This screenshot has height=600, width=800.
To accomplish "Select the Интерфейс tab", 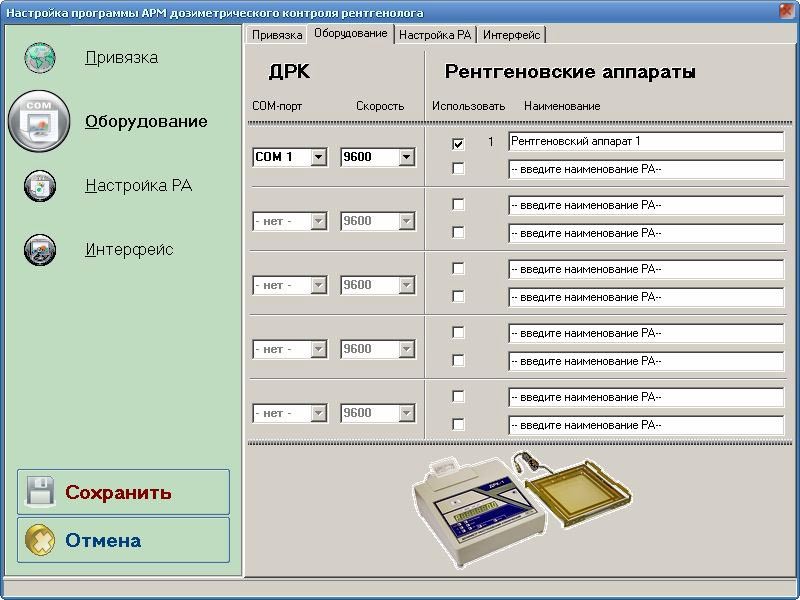I will pos(511,35).
